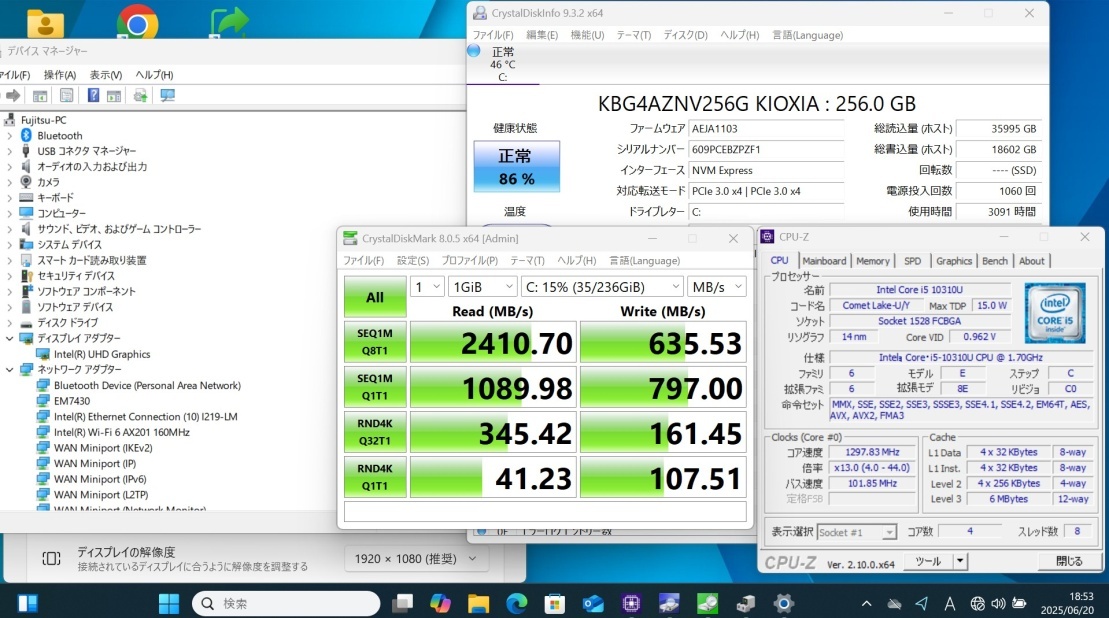
Task: Show hidden icons chevron in system tray
Action: click(x=866, y=603)
